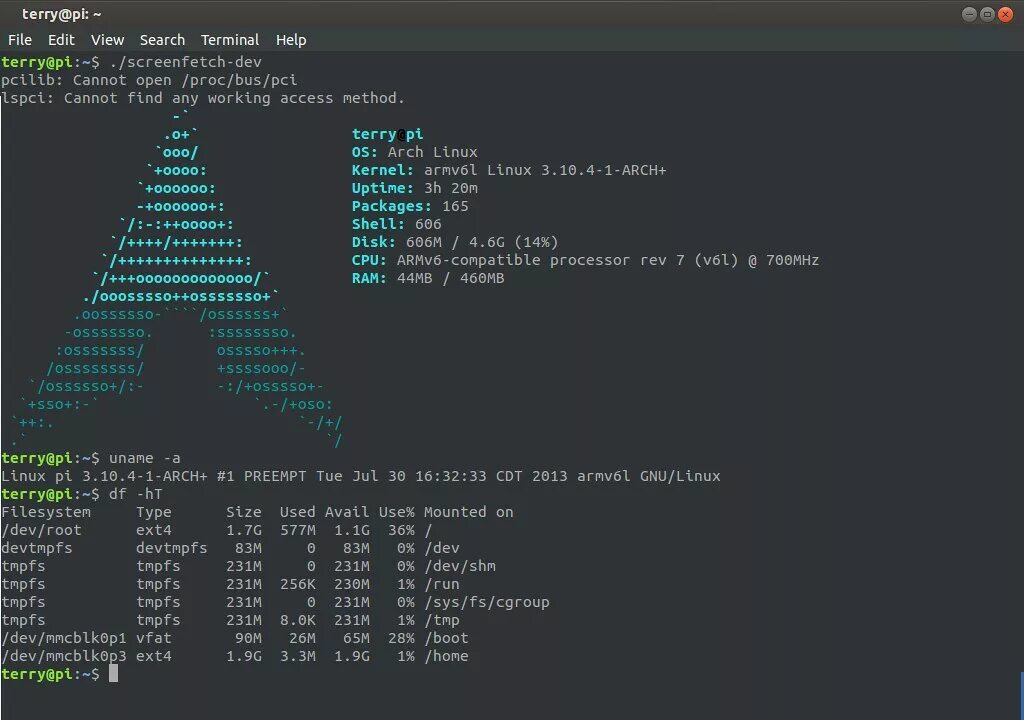Click the 'Mounted on' column header
The image size is (1024, 720).
tap(468, 512)
